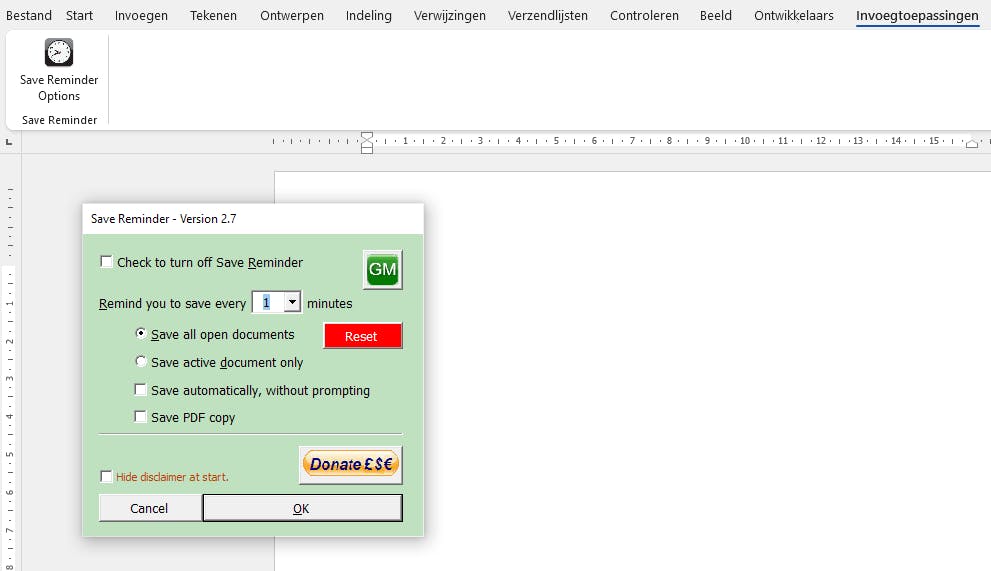Check Hide disclaimer at start
This screenshot has width=991, height=571.
[106, 476]
